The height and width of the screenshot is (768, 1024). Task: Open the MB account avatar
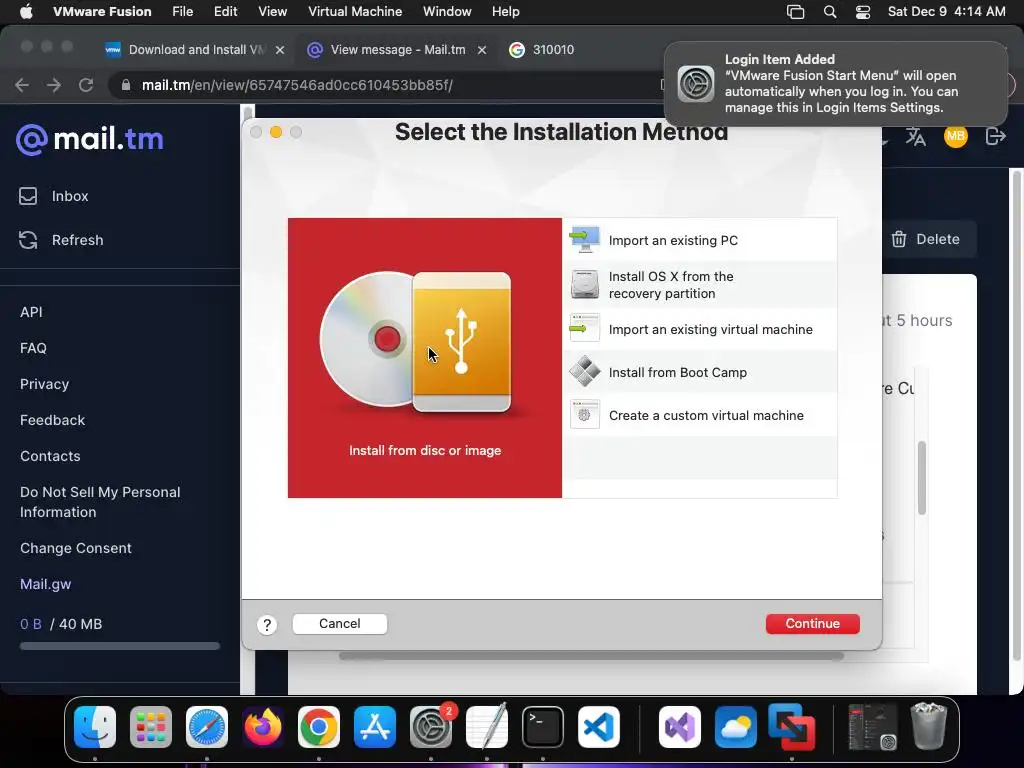click(955, 136)
